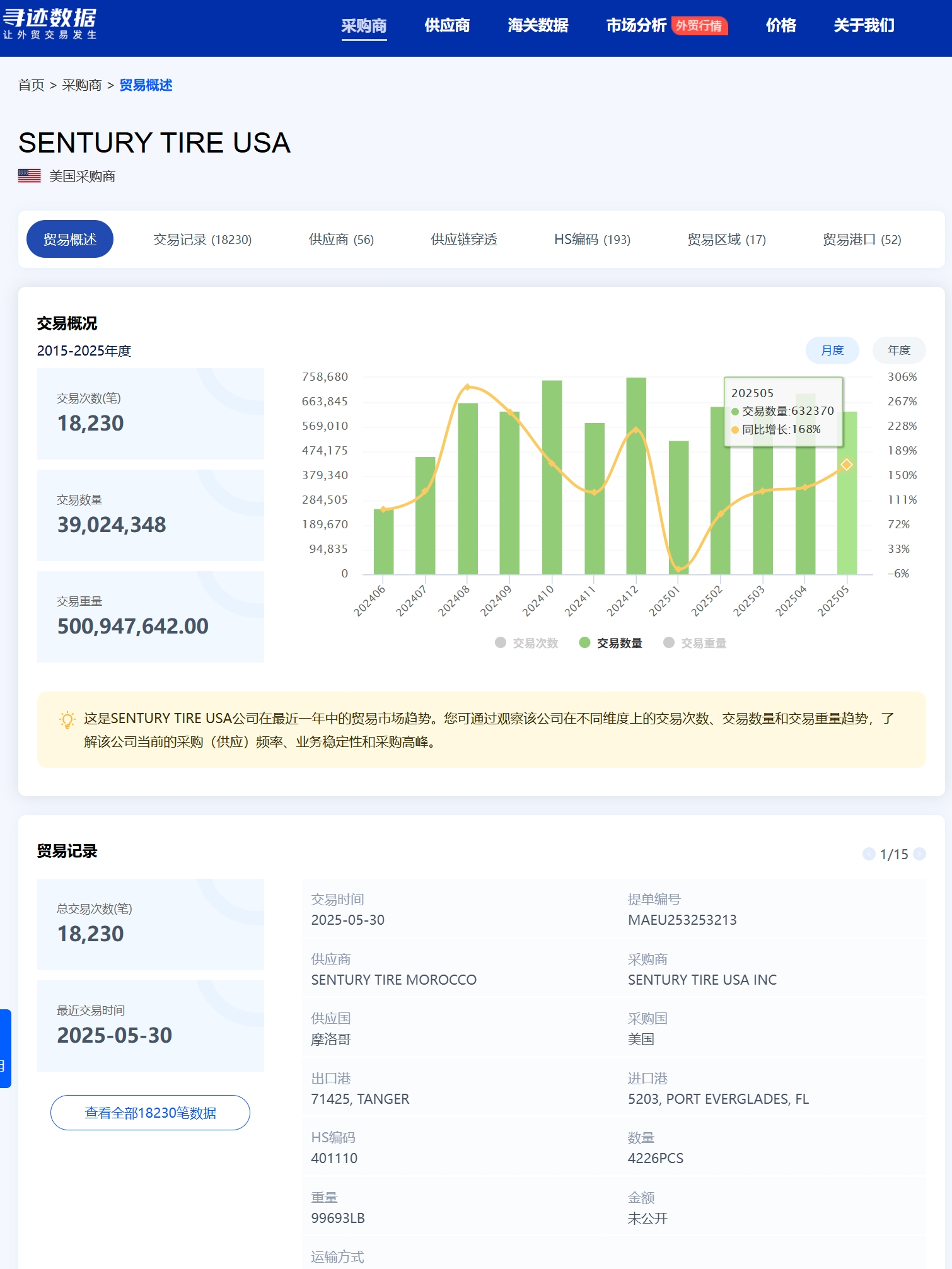The width and height of the screenshot is (952, 1269).
Task: Click the lightbulb tip icon
Action: (67, 719)
